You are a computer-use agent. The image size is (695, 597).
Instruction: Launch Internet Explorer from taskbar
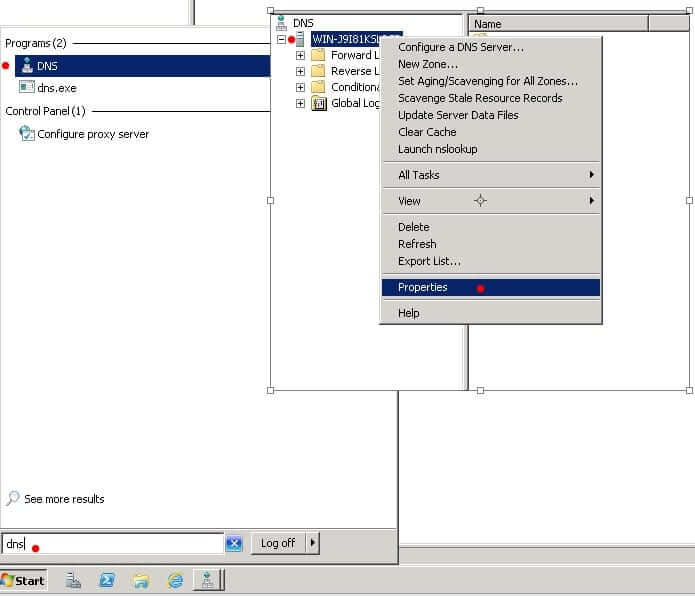pos(175,580)
